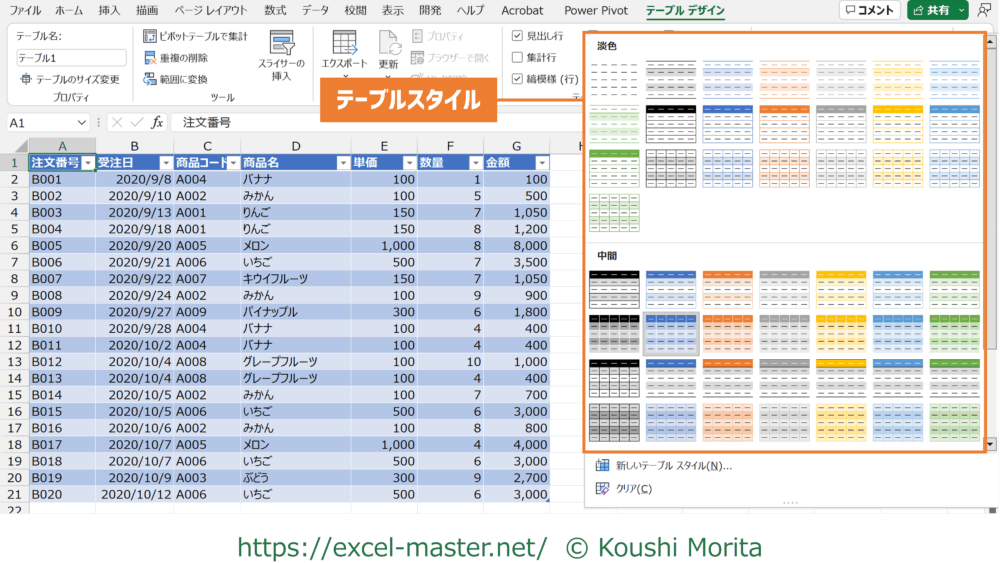The height and width of the screenshot is (563, 1000).
Task: Open the 金額 column filter dropdown
Action: click(x=541, y=163)
